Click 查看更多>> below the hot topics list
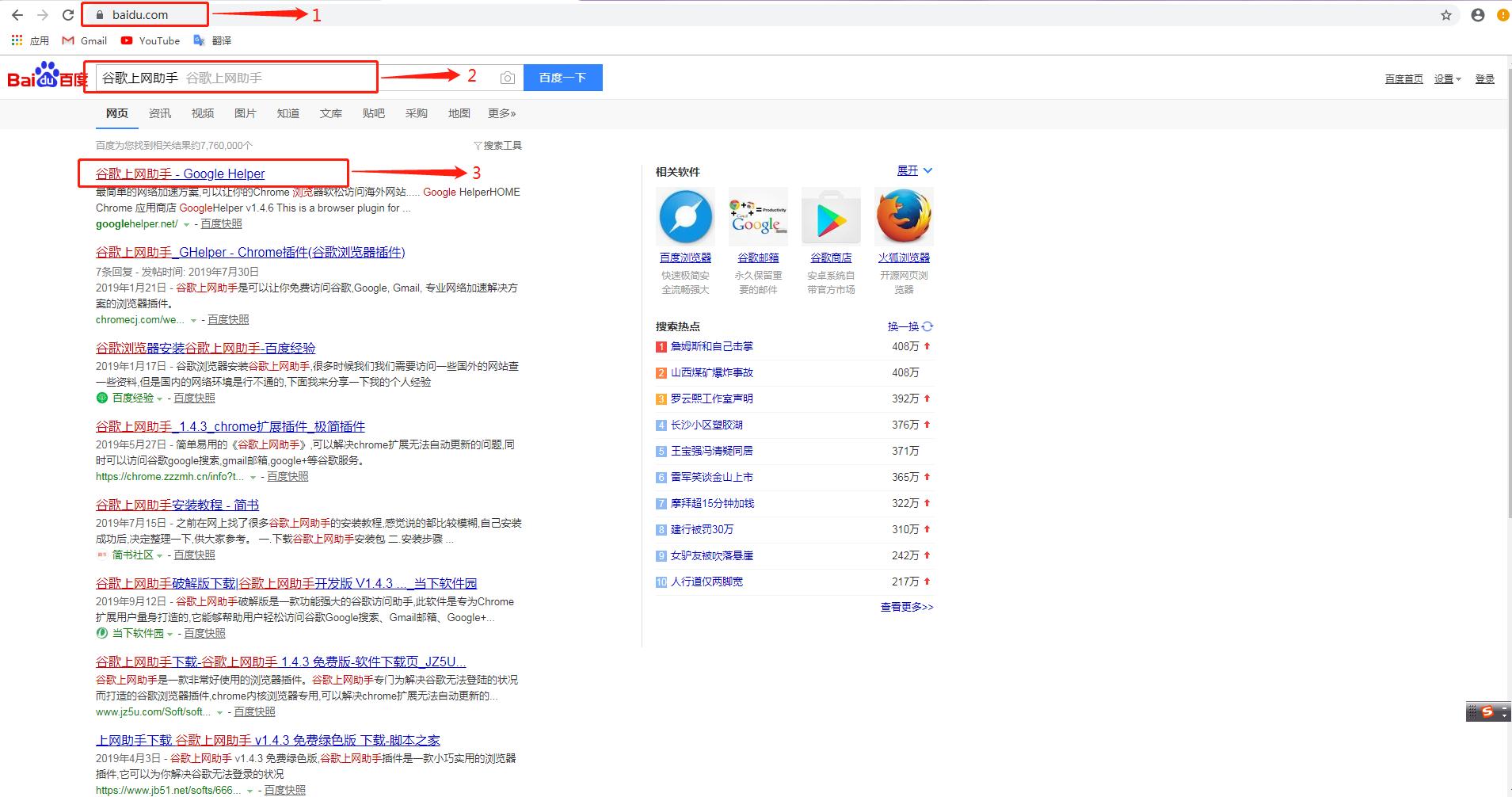1512x797 pixels. point(906,607)
